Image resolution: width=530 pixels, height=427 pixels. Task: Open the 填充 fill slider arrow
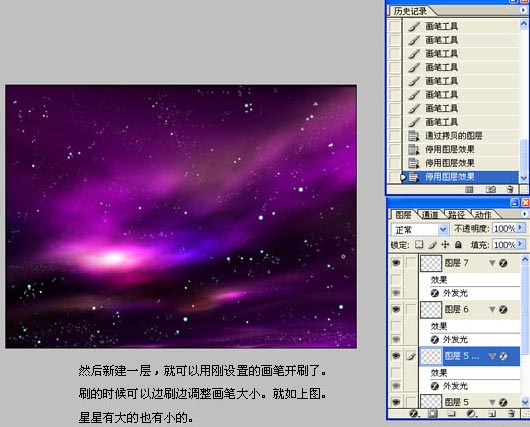[x=521, y=244]
